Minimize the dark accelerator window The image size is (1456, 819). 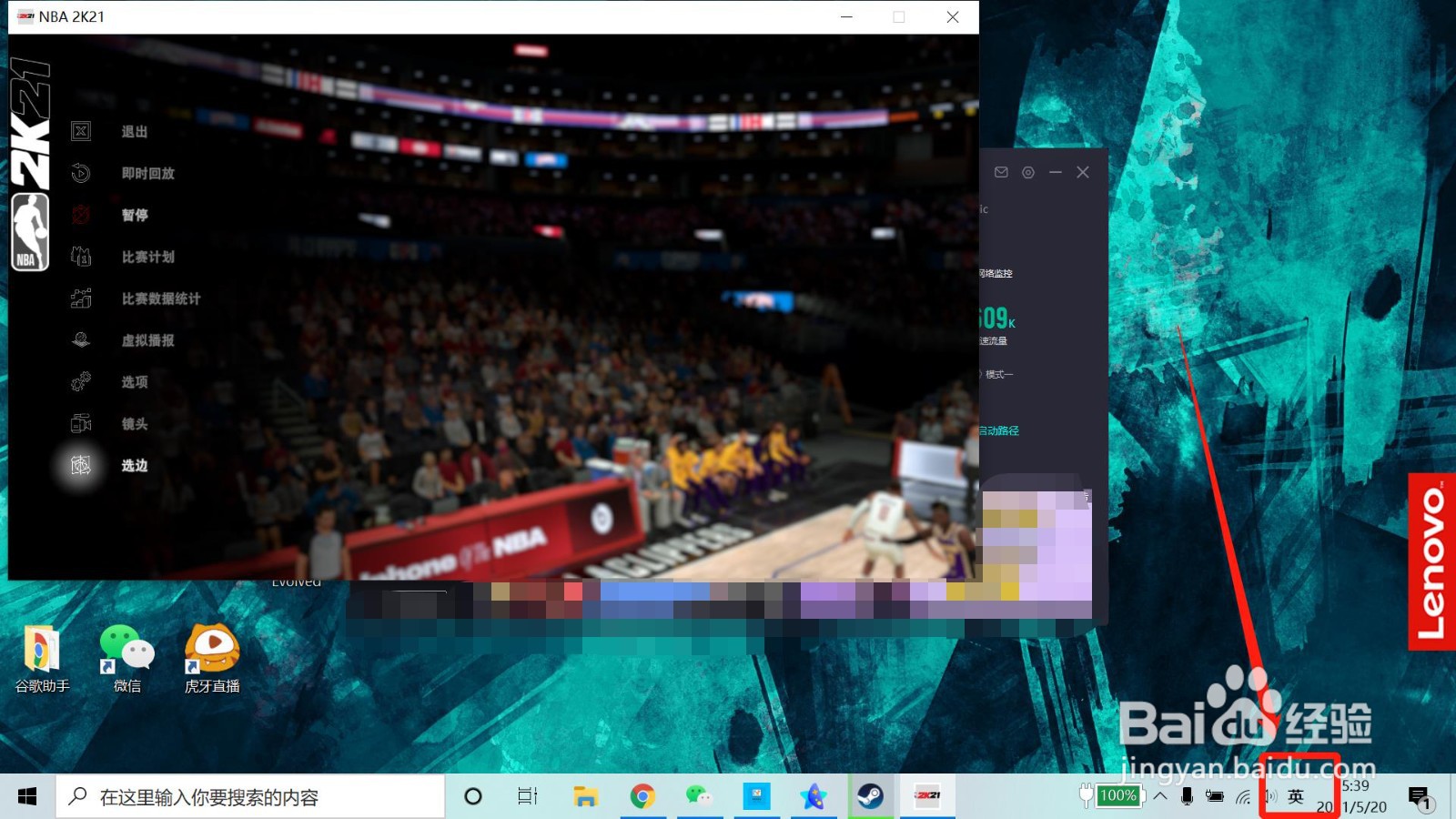point(1056,172)
